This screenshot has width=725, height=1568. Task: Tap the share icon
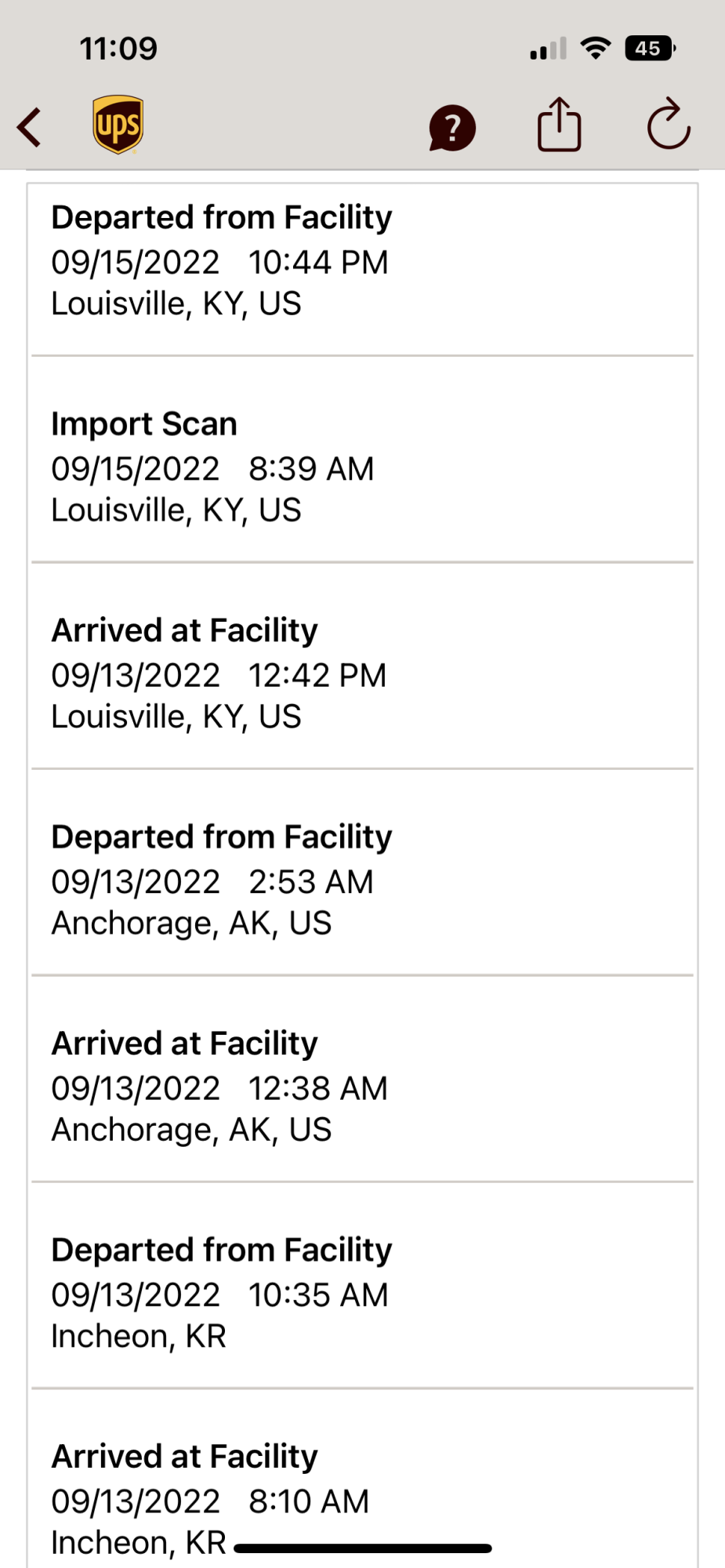[559, 124]
